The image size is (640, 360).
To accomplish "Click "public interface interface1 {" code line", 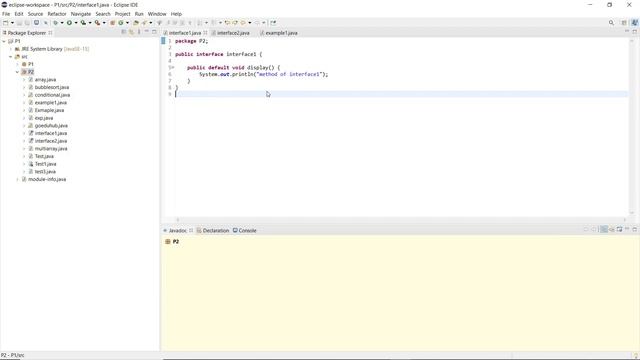I will coord(218,54).
